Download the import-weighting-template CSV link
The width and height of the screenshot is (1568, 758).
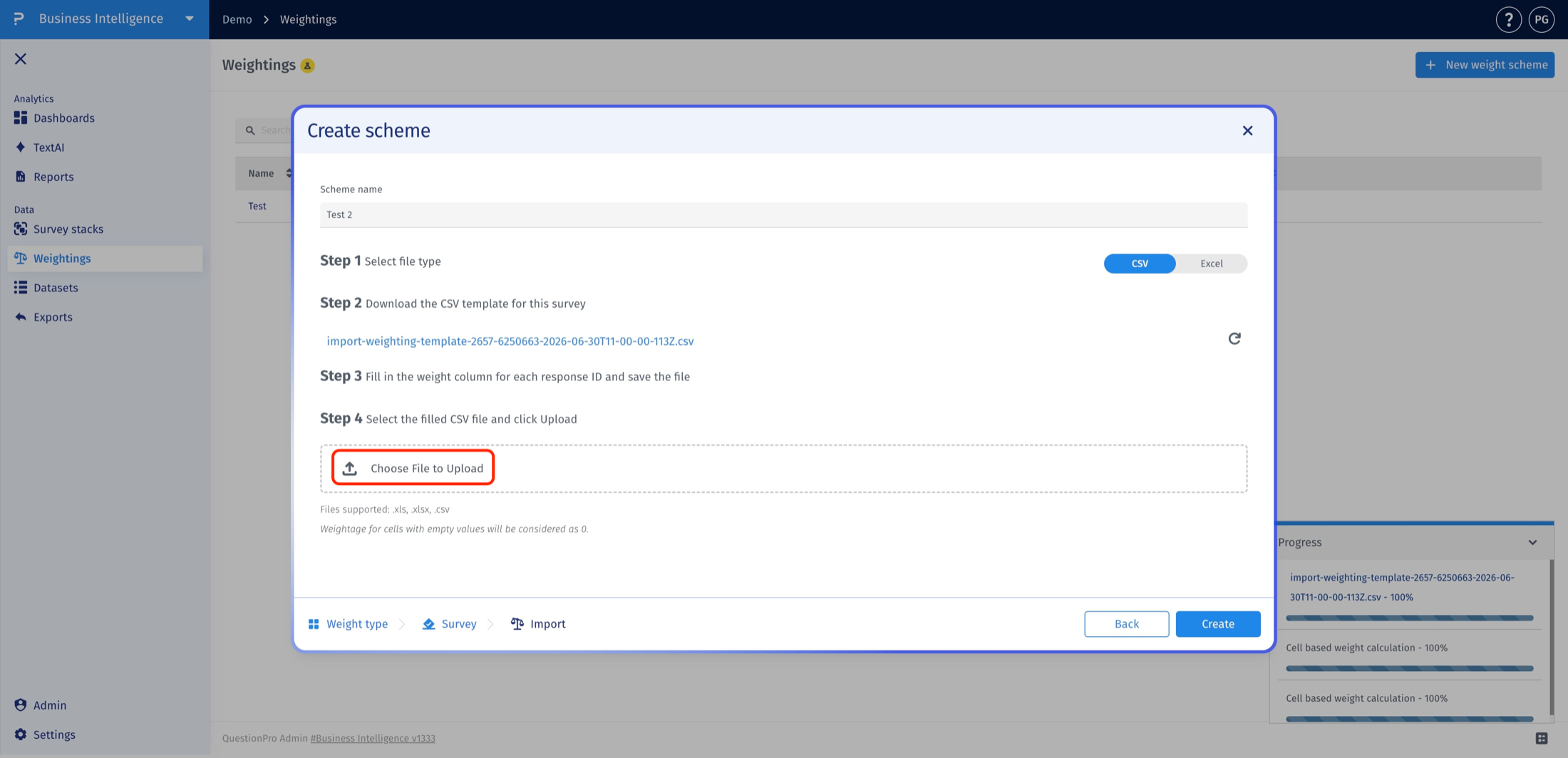[510, 341]
